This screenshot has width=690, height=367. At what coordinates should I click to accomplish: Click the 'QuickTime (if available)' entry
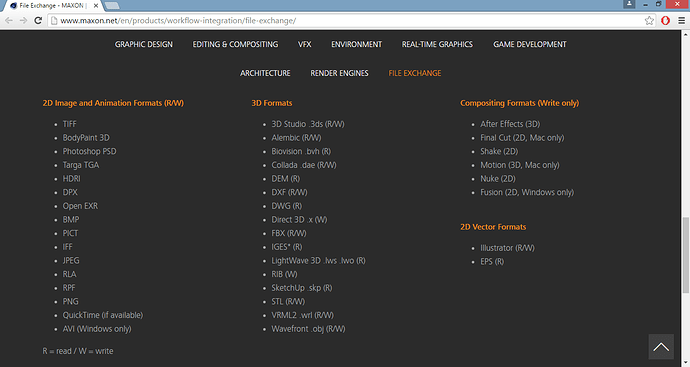[x=103, y=316]
